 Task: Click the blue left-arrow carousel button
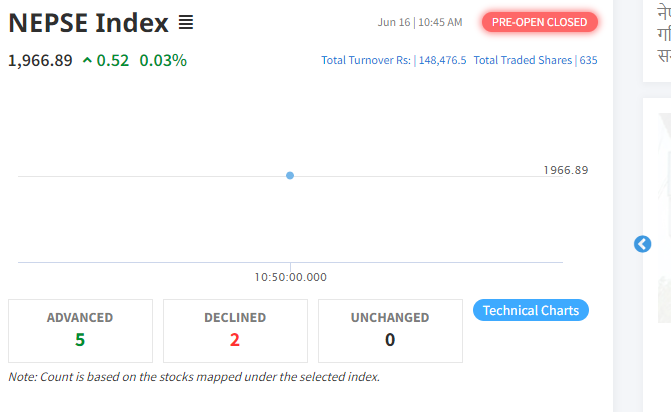coord(642,244)
